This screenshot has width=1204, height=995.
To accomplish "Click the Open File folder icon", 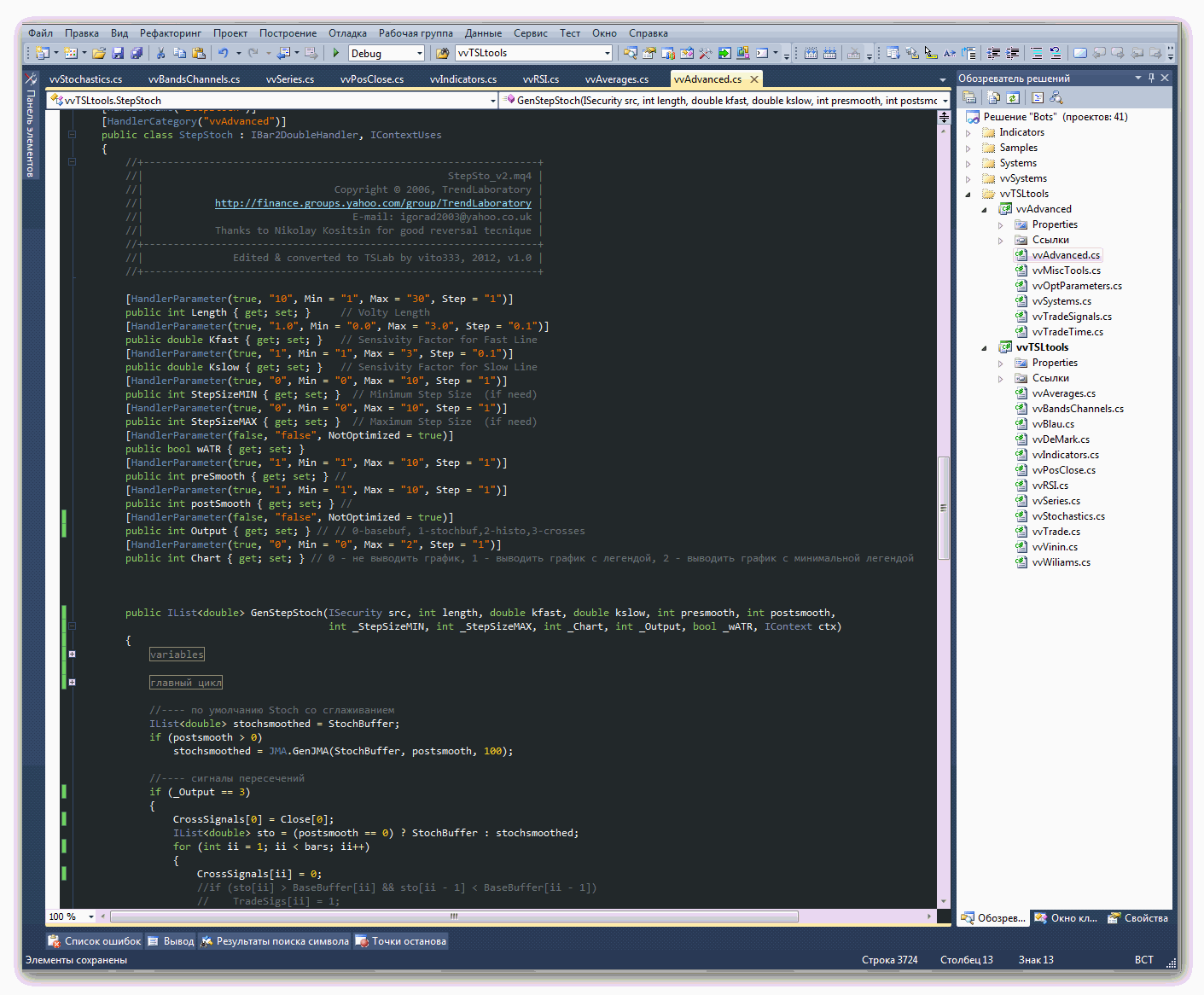I will (99, 53).
